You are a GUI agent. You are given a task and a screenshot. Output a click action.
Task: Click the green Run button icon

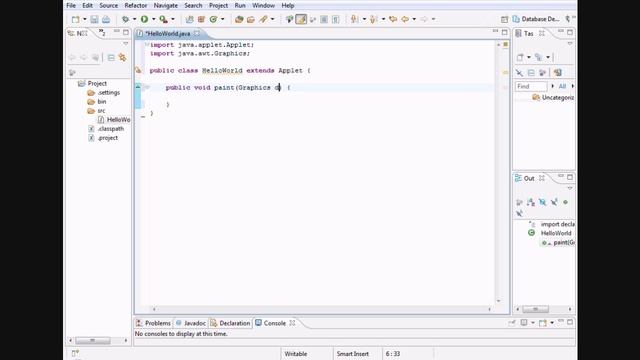tap(144, 19)
